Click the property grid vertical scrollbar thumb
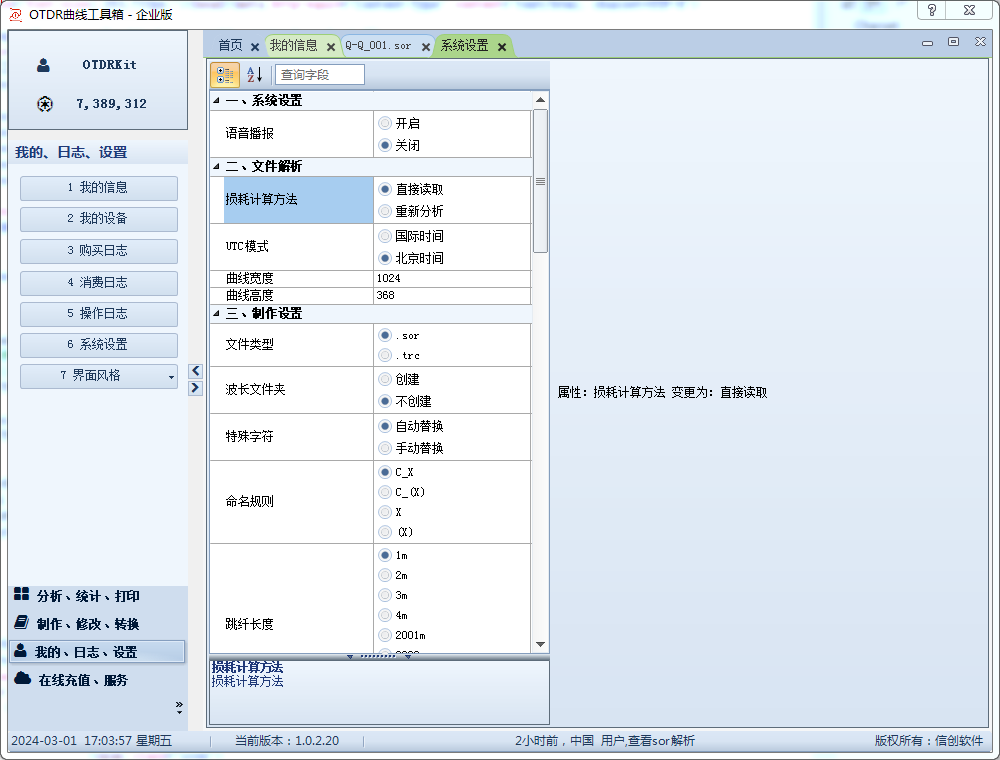This screenshot has height=760, width=1000. point(540,181)
